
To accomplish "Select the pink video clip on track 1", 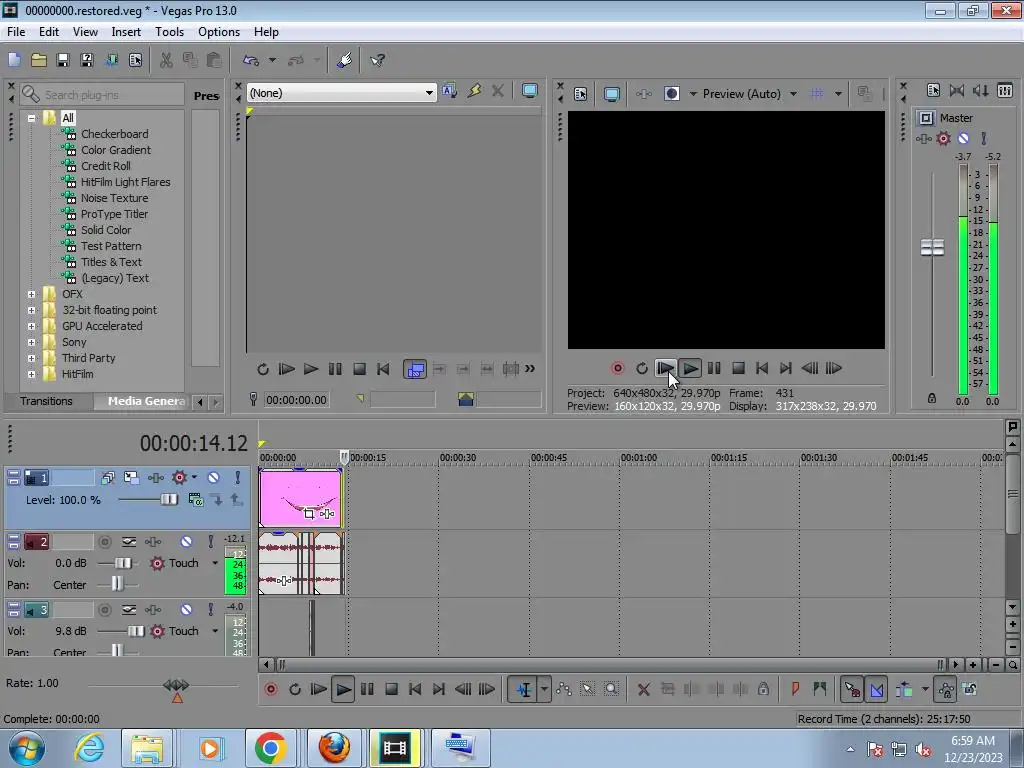I will (x=300, y=498).
